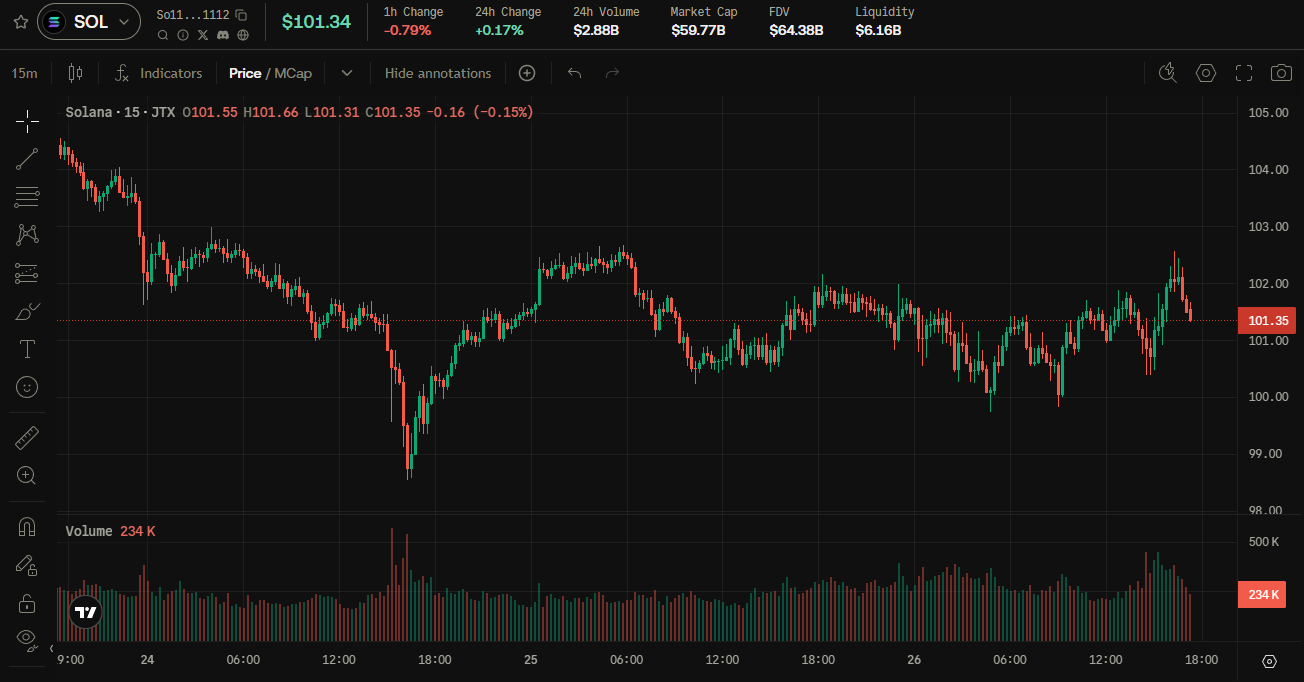This screenshot has height=682, width=1304.
Task: Select the trend line drawing tool
Action: (27, 158)
